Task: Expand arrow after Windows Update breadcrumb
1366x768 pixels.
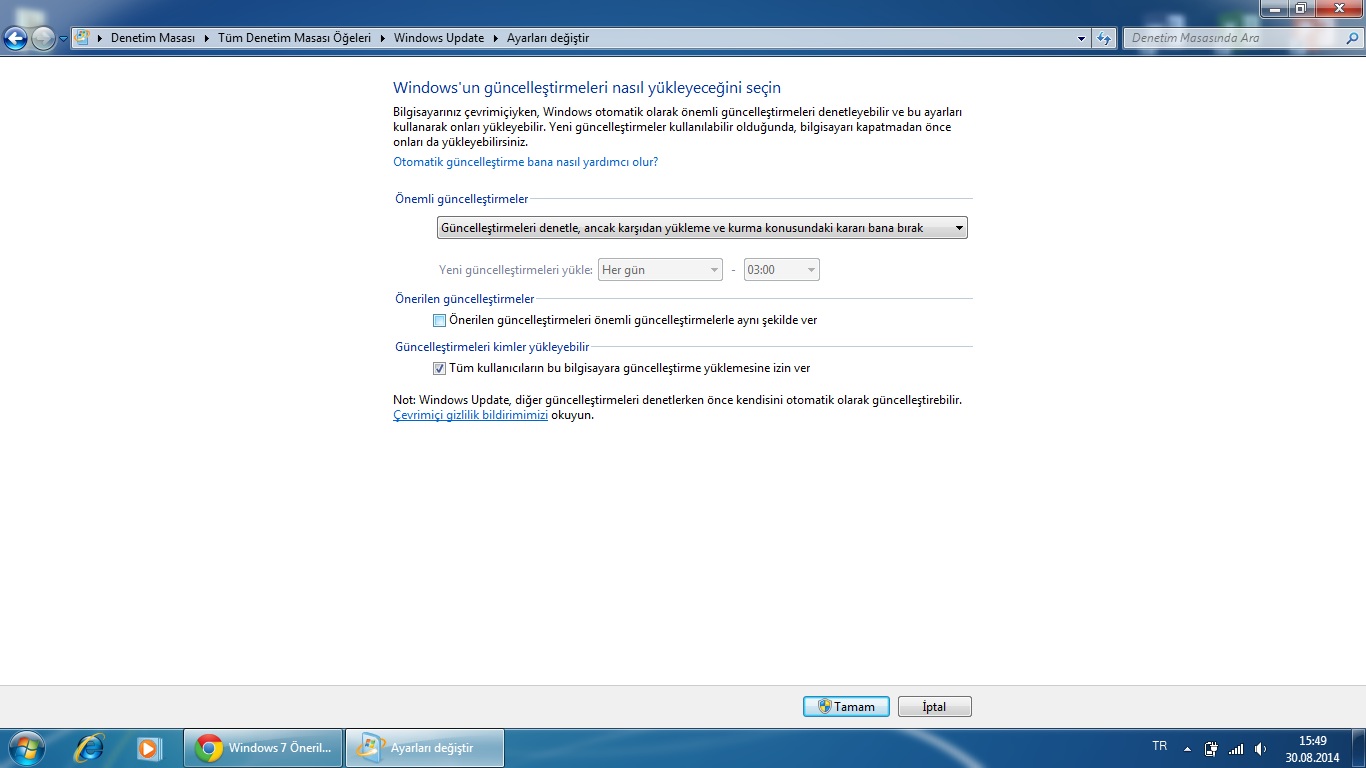Action: [496, 38]
